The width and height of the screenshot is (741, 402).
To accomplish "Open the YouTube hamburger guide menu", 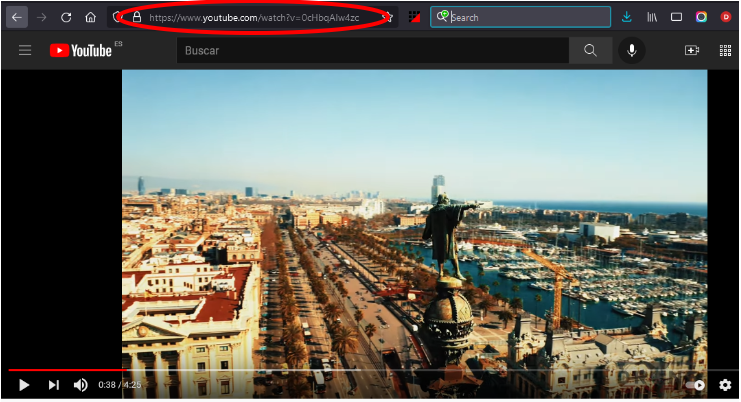I will 25,50.
